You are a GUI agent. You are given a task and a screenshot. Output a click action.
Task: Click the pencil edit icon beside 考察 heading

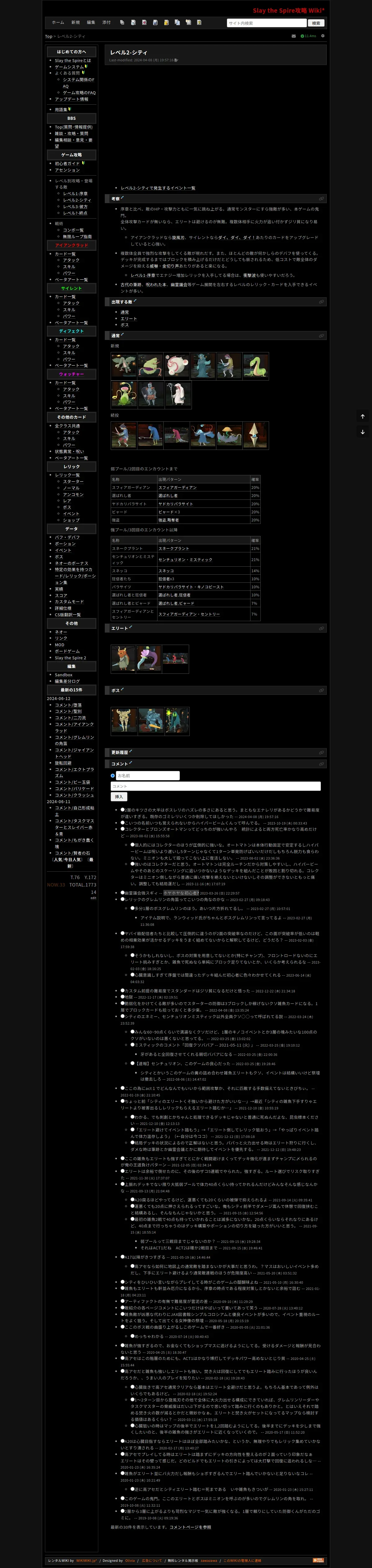pos(122,197)
